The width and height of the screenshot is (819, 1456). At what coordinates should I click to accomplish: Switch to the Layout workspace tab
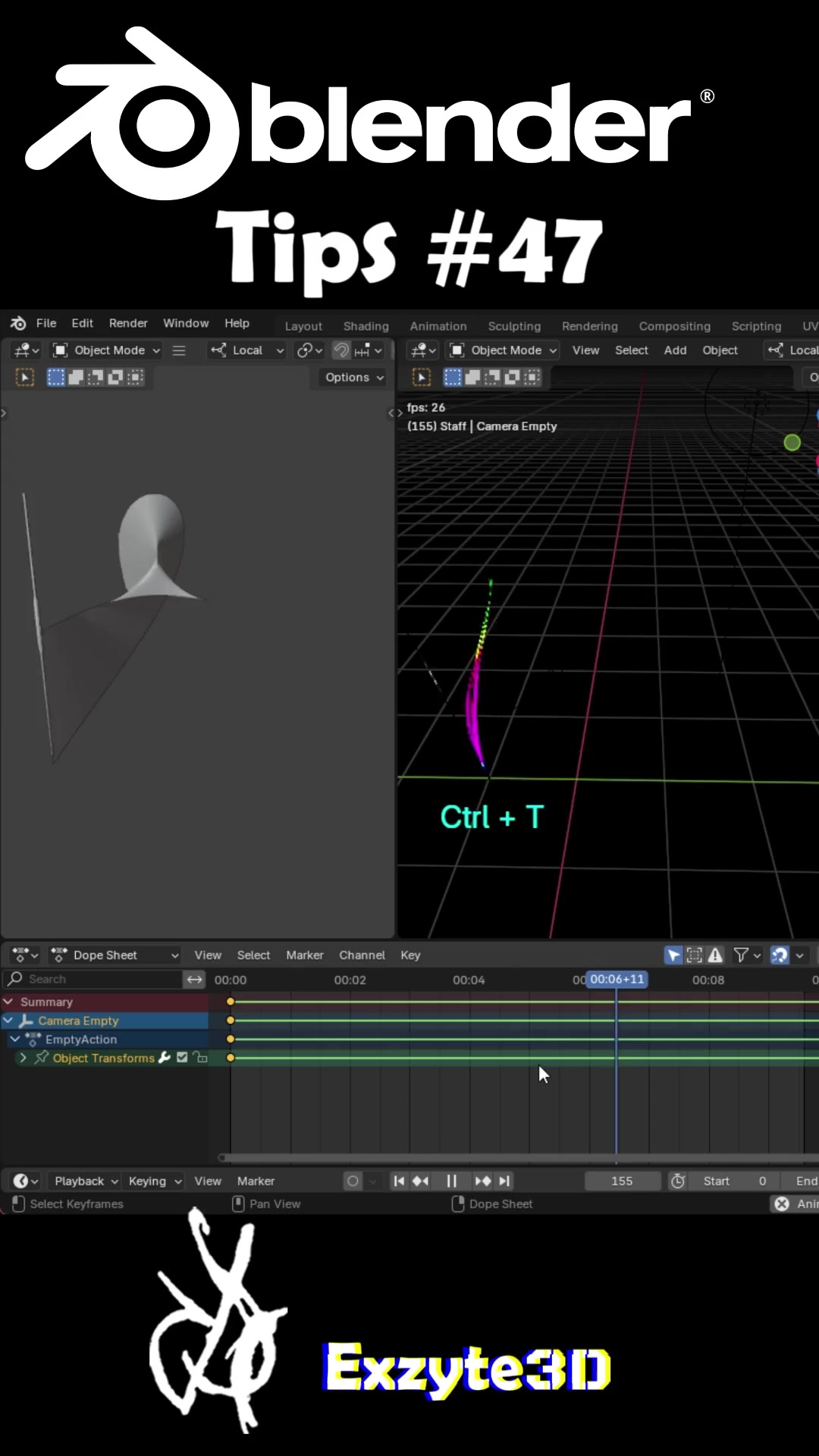(x=303, y=326)
